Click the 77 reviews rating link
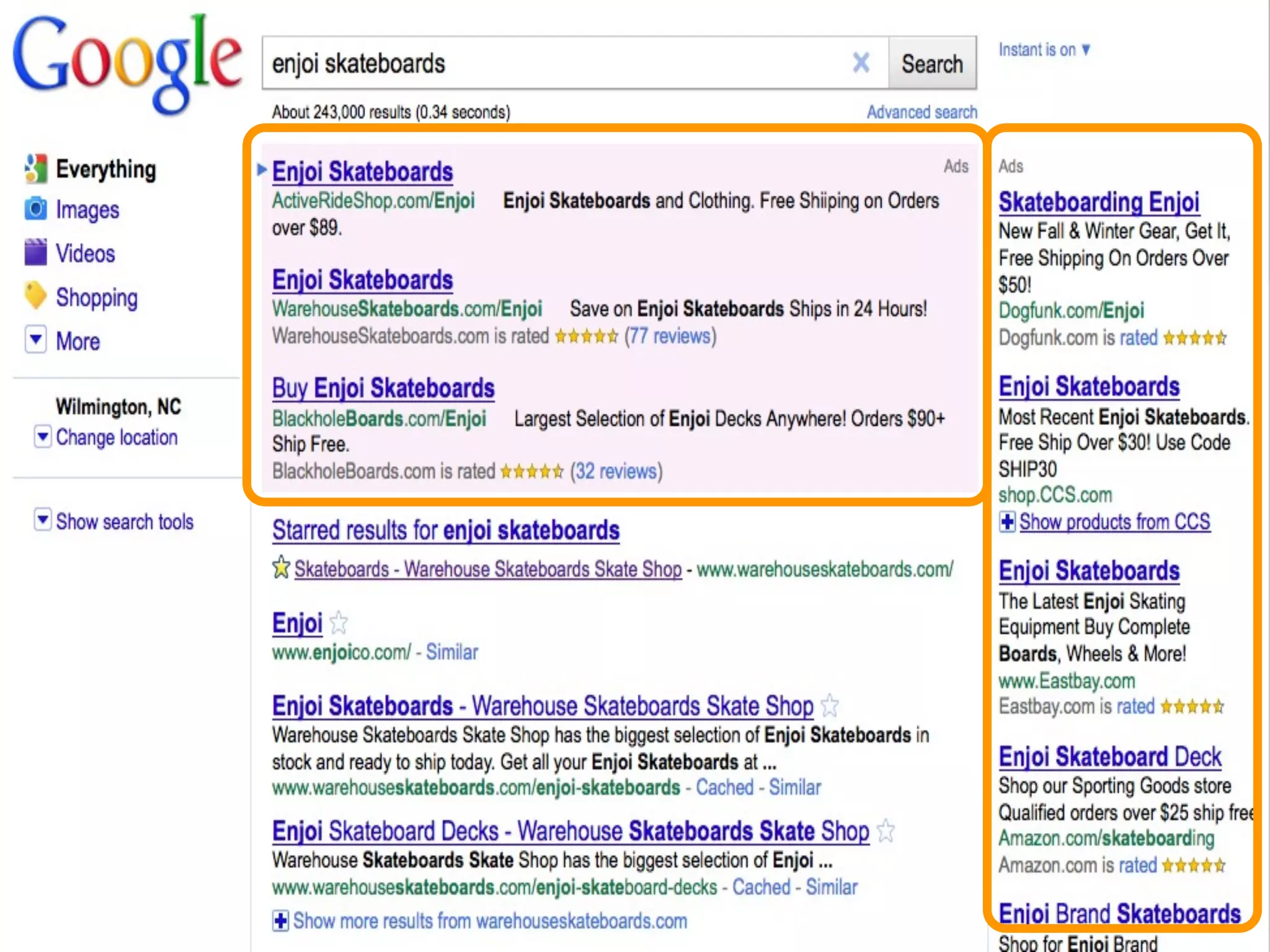The height and width of the screenshot is (952, 1270). [670, 337]
